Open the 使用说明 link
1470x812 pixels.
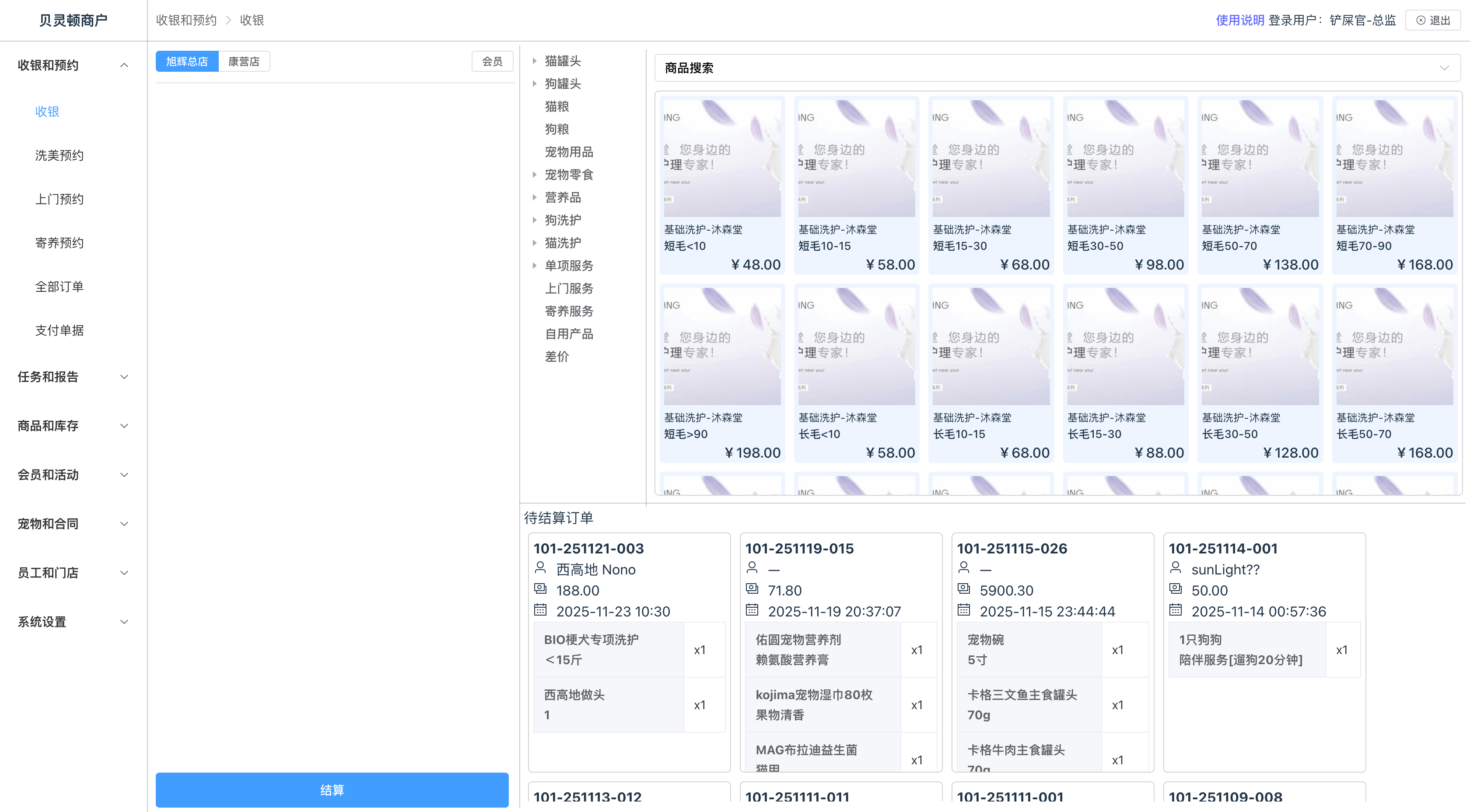click(x=1239, y=21)
